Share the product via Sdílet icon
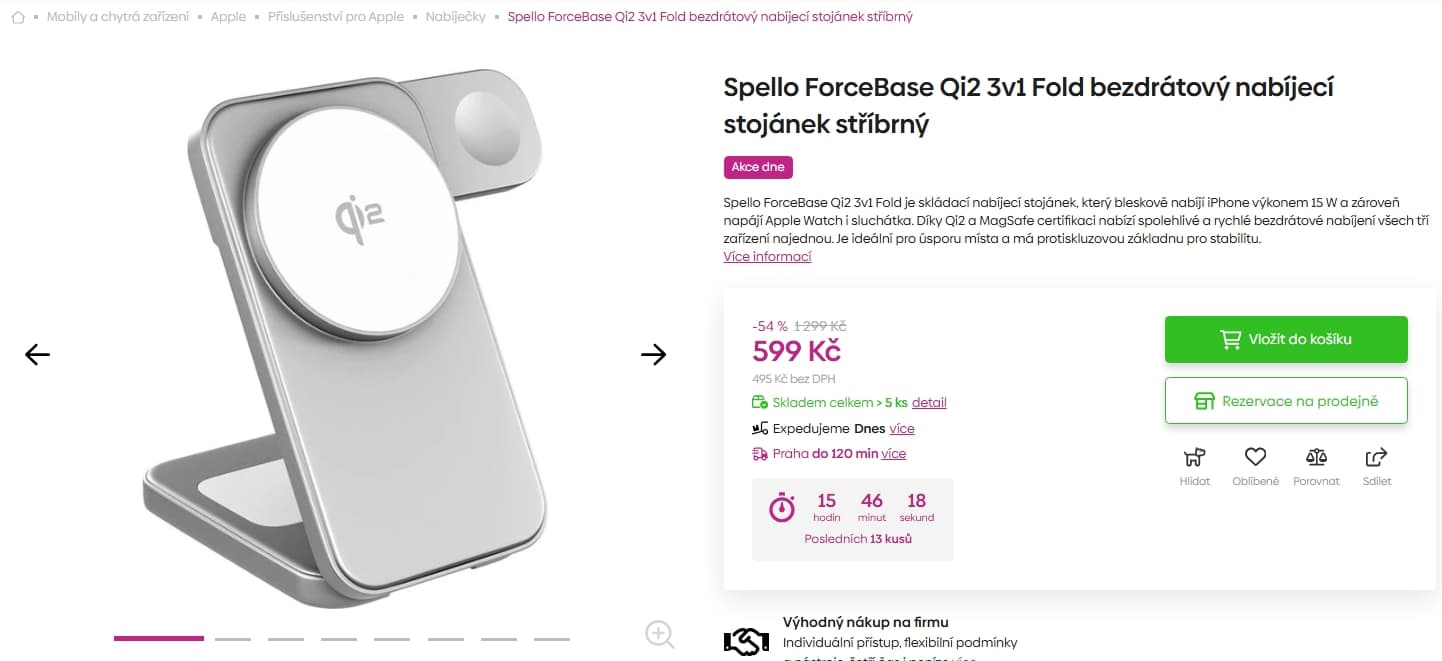The height and width of the screenshot is (661, 1442). coord(1377,458)
